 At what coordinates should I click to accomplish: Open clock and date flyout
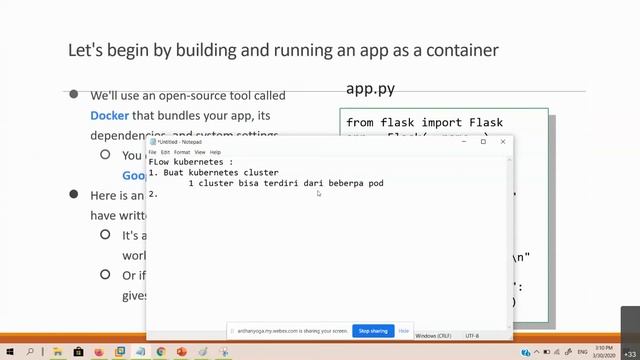pyautogui.click(x=604, y=352)
